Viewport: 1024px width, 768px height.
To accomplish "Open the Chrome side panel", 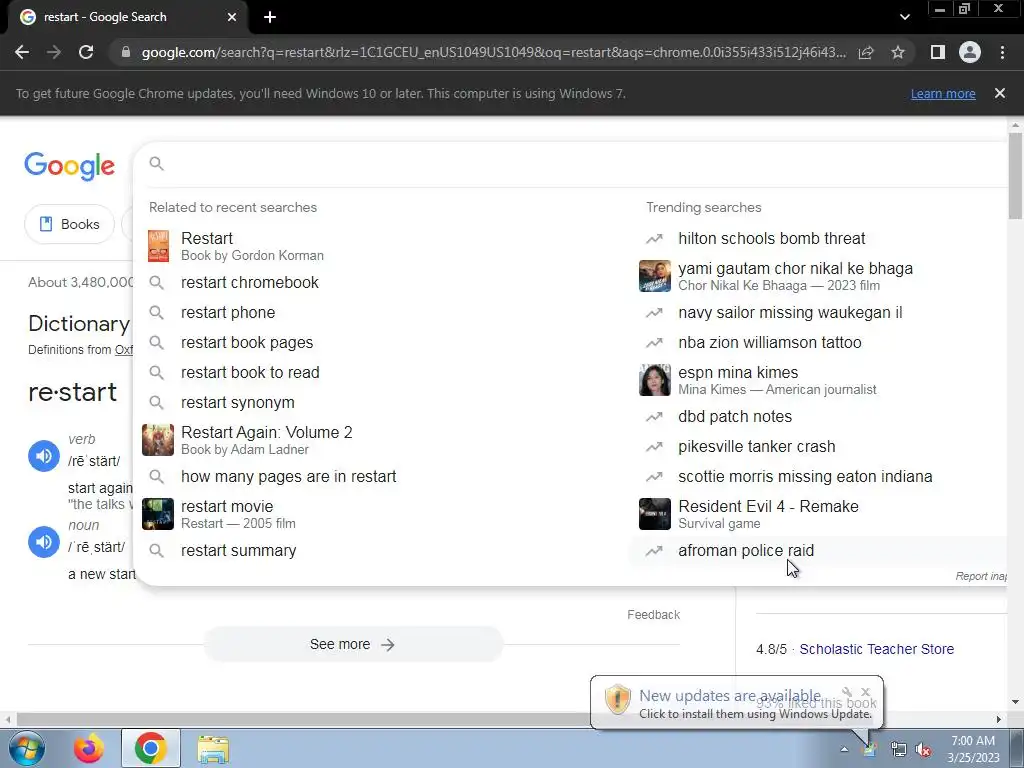I will [938, 52].
